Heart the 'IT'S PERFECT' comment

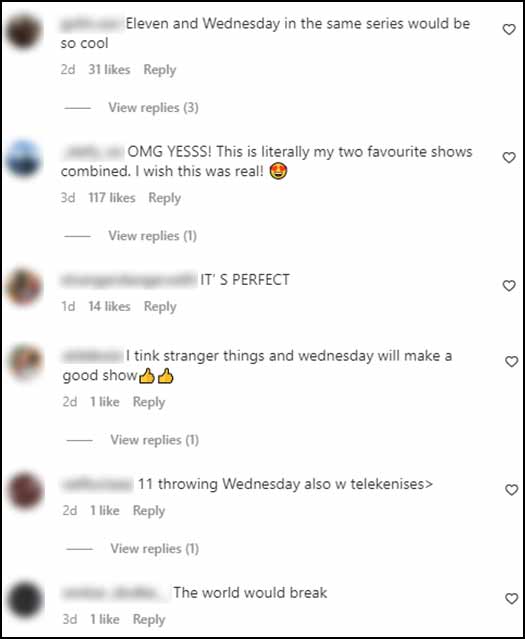click(509, 286)
